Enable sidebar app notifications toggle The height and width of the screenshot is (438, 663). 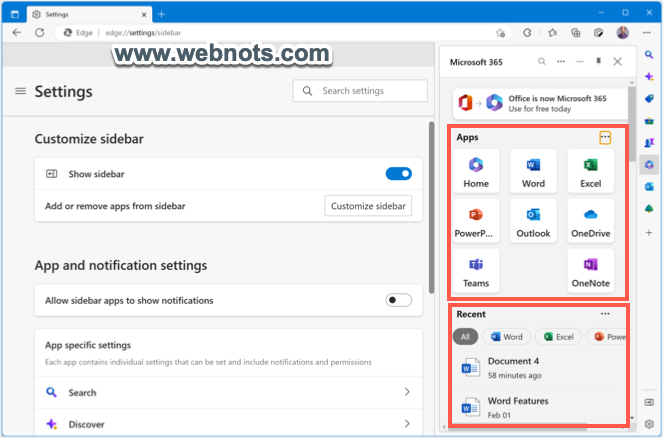pos(398,300)
